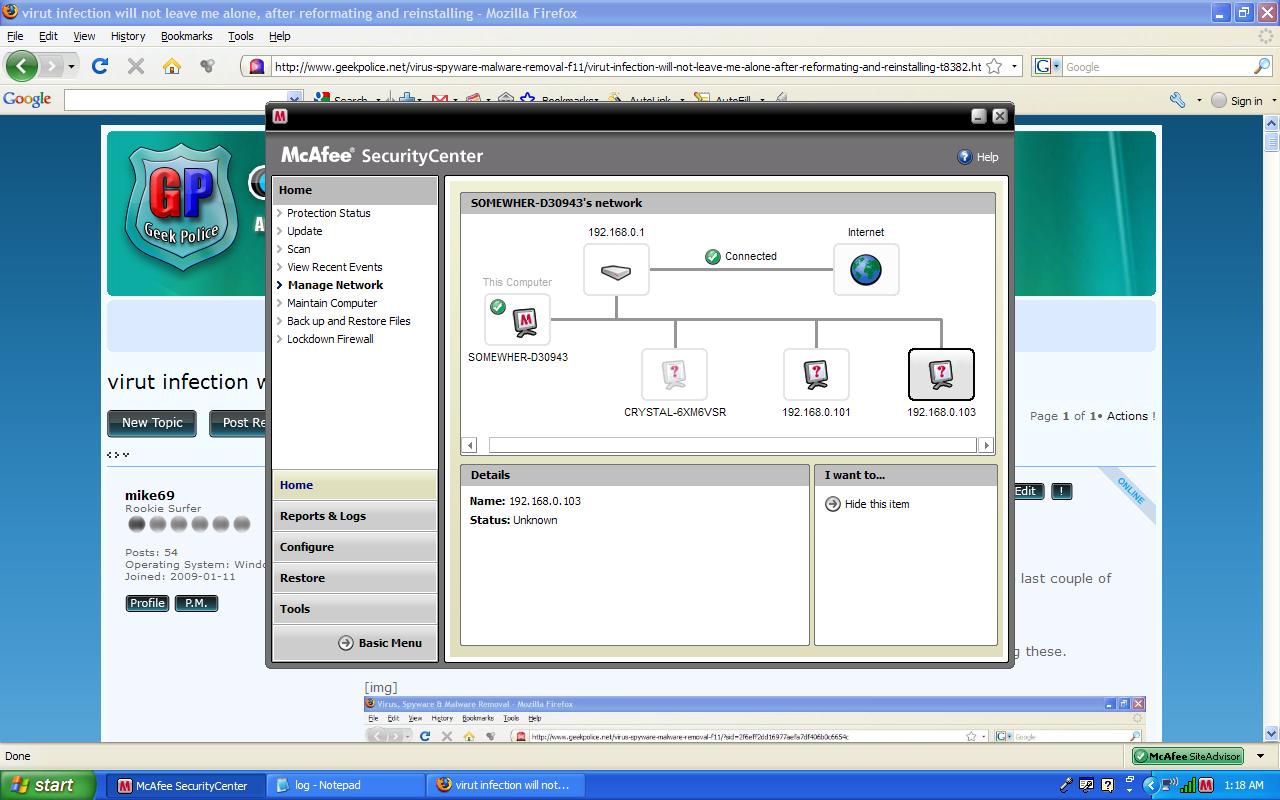Switch to Restore section
The image size is (1280, 800).
pos(355,578)
